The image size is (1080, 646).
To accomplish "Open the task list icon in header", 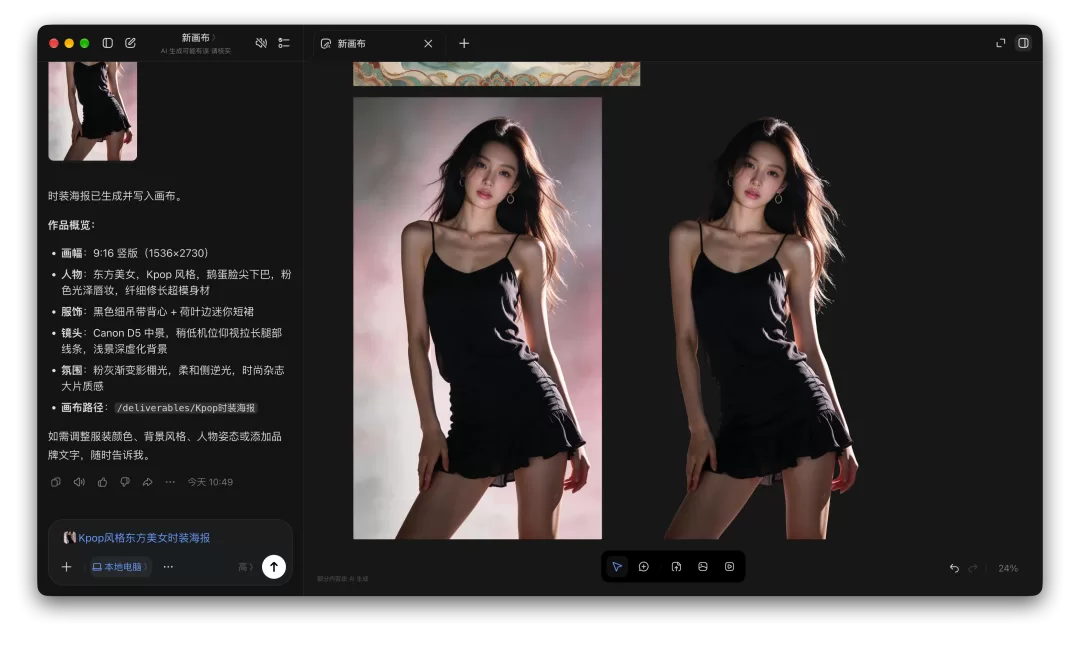I will click(284, 43).
